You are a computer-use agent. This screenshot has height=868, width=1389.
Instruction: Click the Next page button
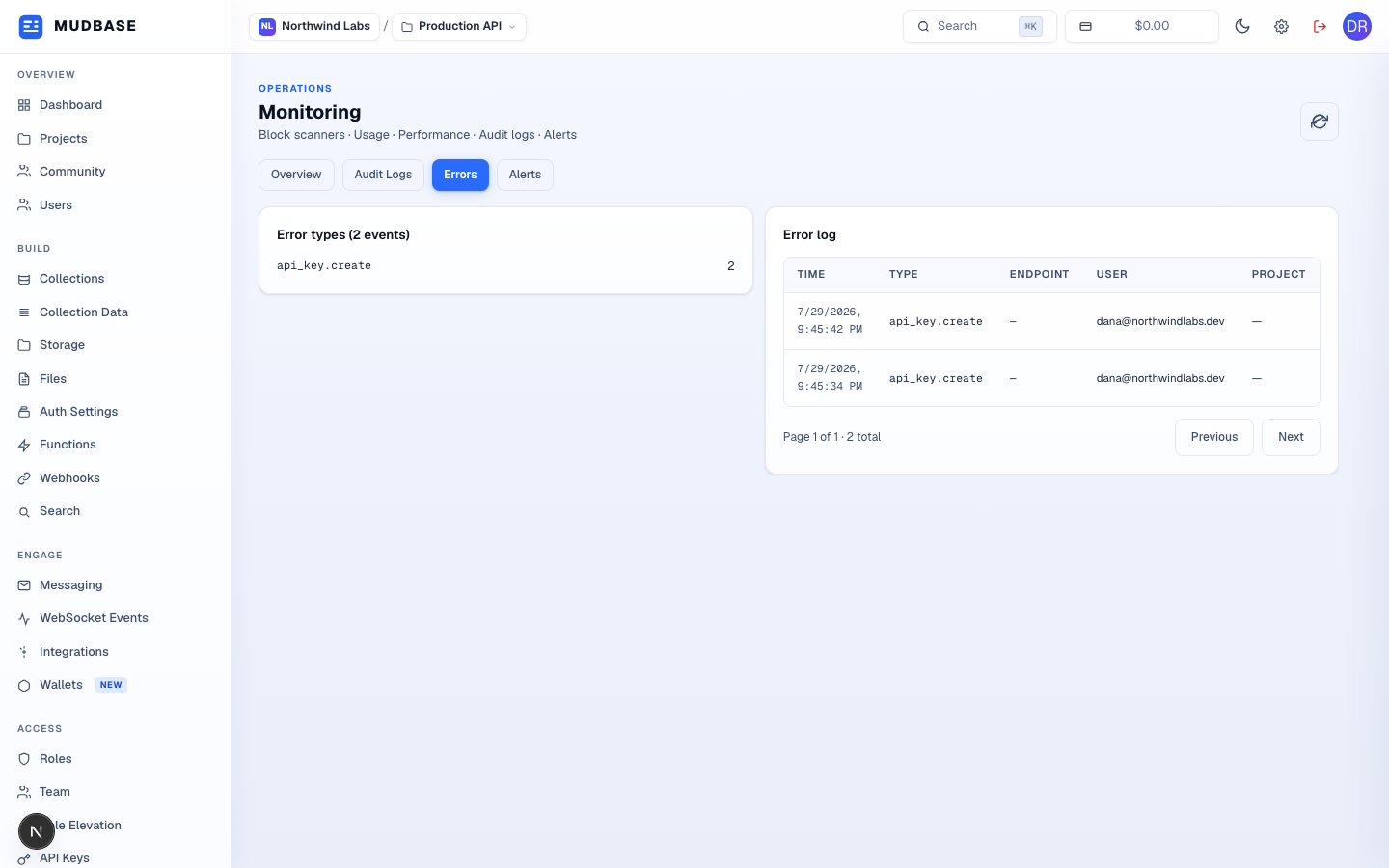pos(1291,437)
